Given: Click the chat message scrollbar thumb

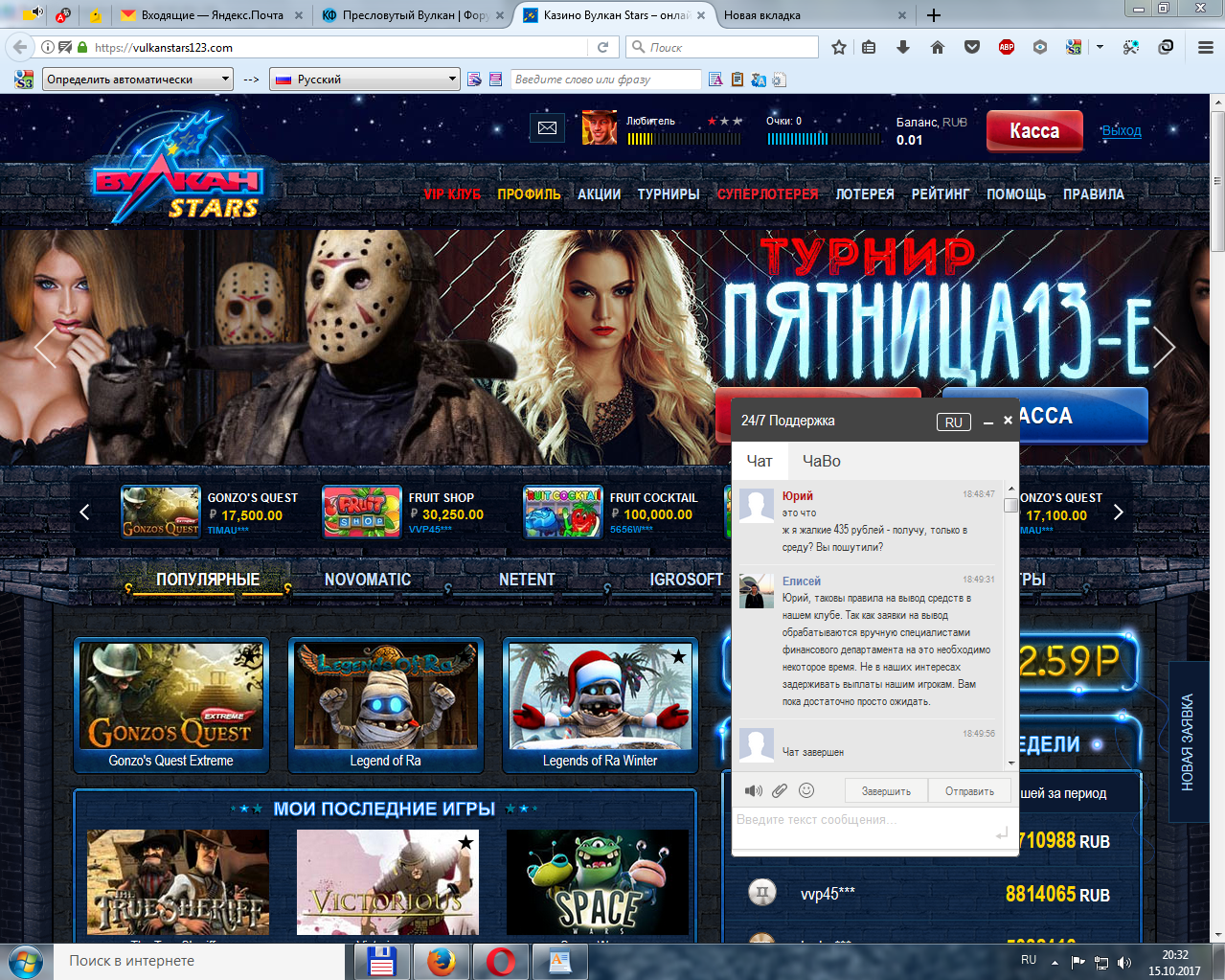Looking at the screenshot, I should pyautogui.click(x=1010, y=505).
